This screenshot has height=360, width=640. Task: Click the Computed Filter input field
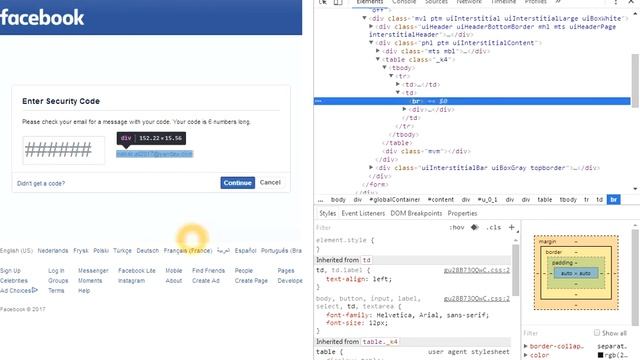[x=557, y=333]
